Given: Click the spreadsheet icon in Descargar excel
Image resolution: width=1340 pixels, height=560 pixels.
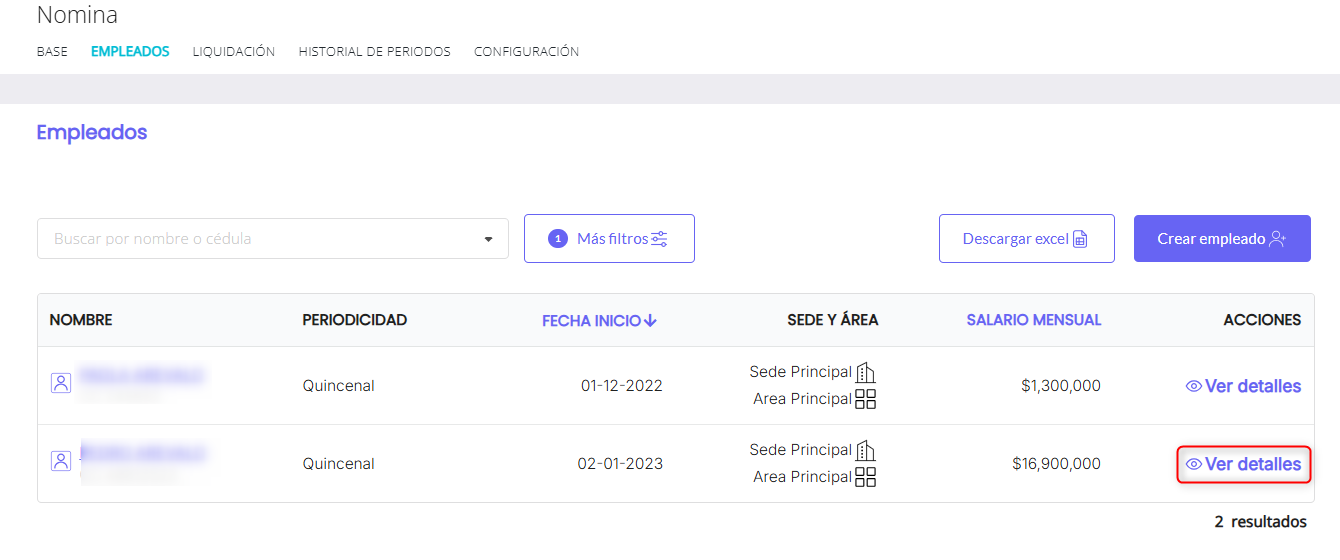Looking at the screenshot, I should pyautogui.click(x=1080, y=239).
